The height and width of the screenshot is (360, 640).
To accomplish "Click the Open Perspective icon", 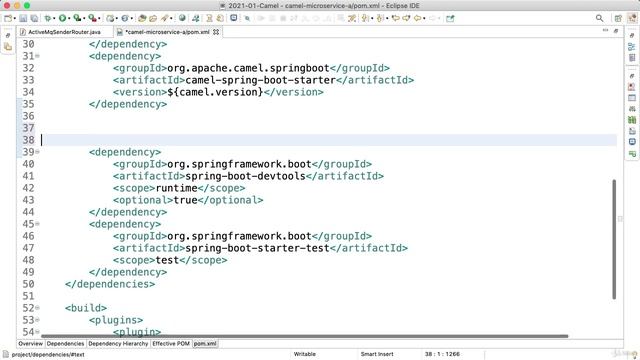I will pyautogui.click(x=618, y=18).
